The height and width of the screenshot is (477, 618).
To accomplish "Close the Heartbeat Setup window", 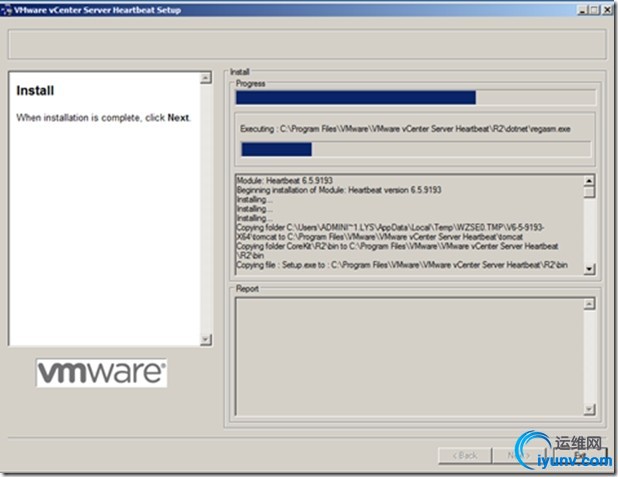I will point(607,10).
